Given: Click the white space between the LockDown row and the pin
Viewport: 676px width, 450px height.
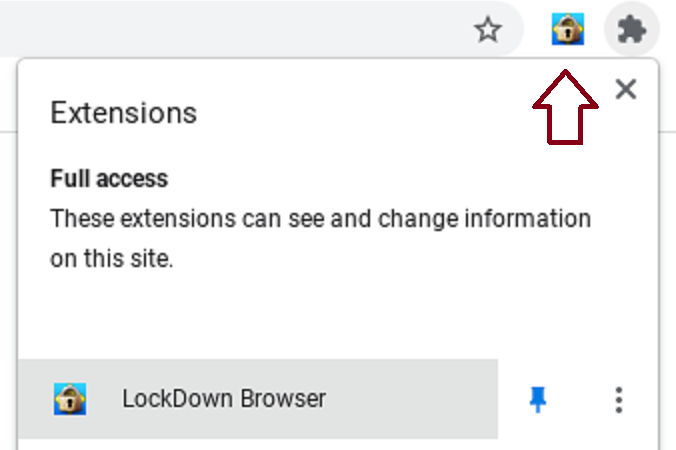Looking at the screenshot, I should (512, 399).
